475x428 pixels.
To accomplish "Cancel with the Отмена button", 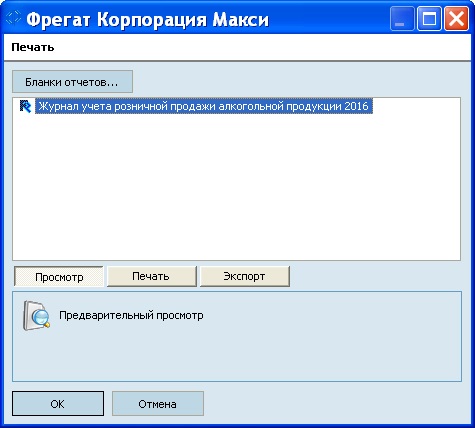I will [158, 404].
